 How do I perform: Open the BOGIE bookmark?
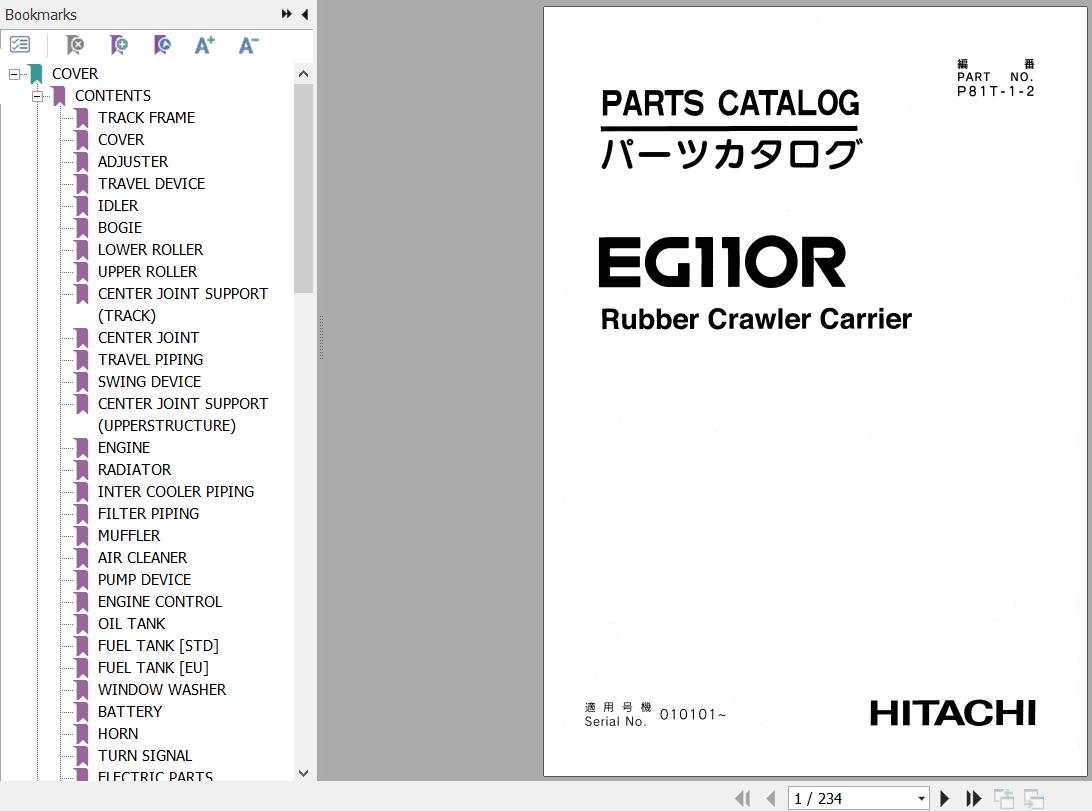(x=120, y=228)
